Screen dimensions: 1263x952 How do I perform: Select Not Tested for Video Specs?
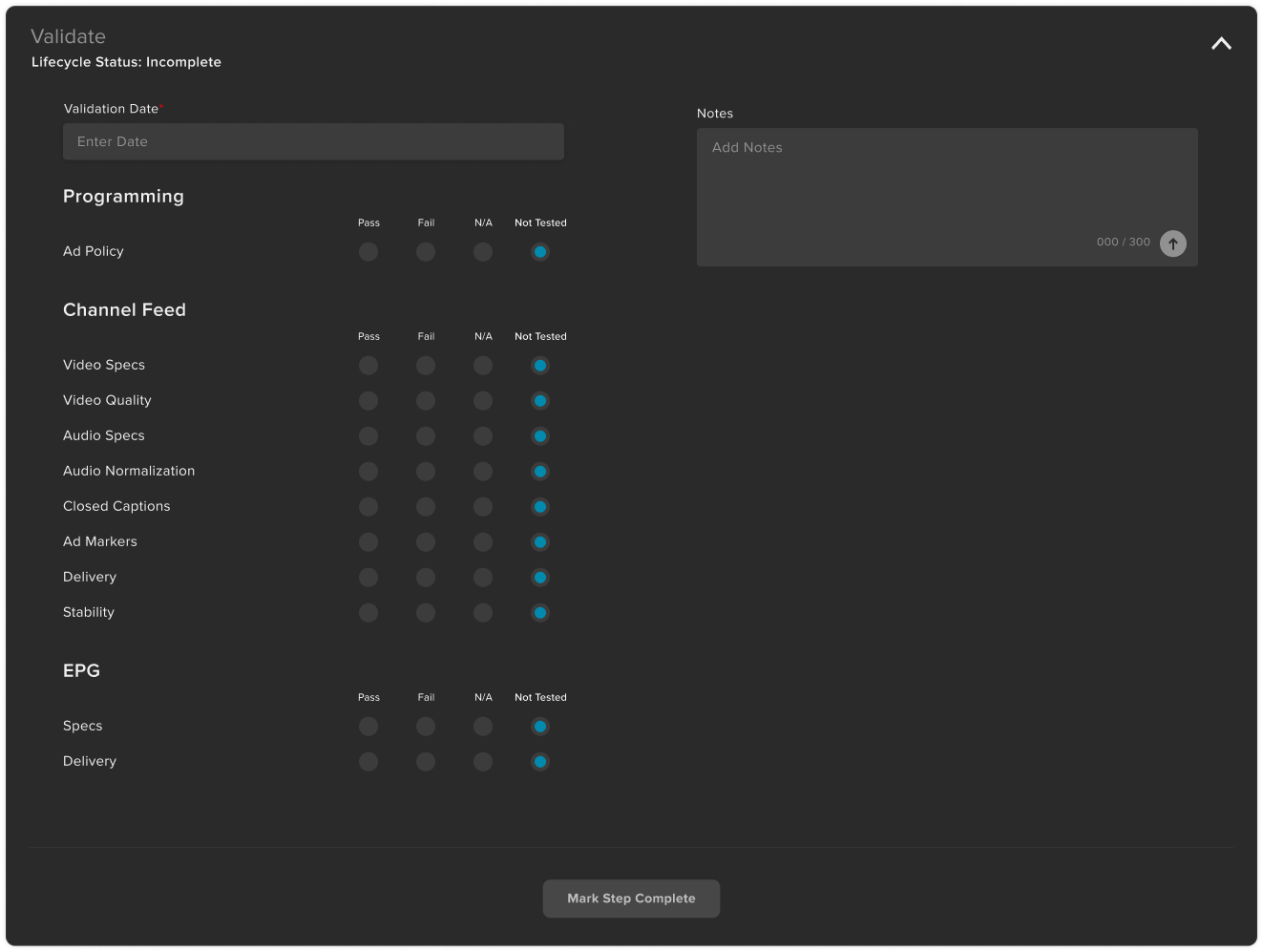coord(540,365)
